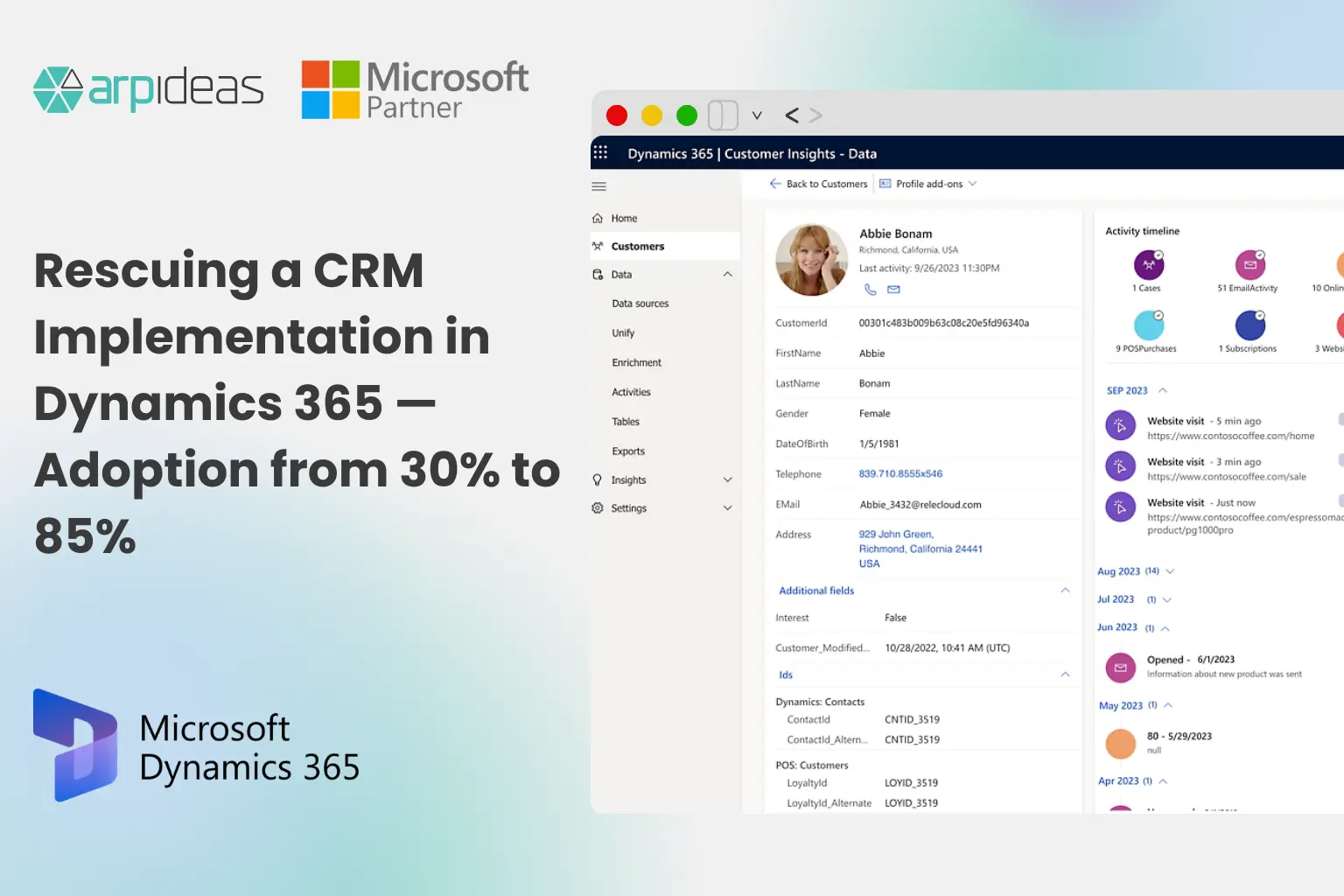The image size is (1344, 896).
Task: Open address 929 John Green link
Action: point(920,549)
